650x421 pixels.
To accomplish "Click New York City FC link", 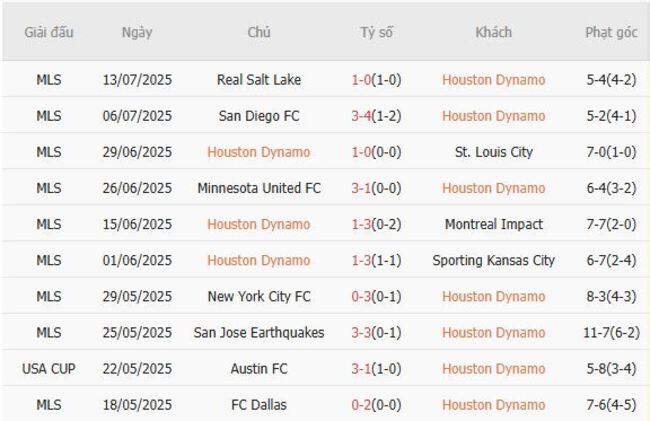I will tap(259, 296).
